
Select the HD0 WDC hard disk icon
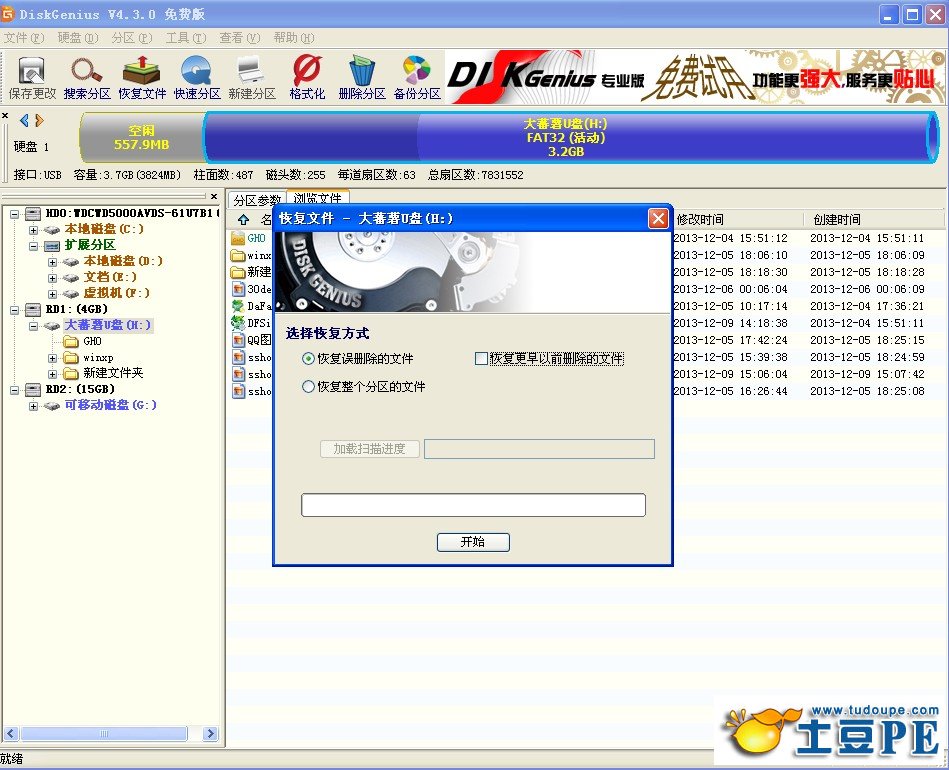tap(33, 213)
